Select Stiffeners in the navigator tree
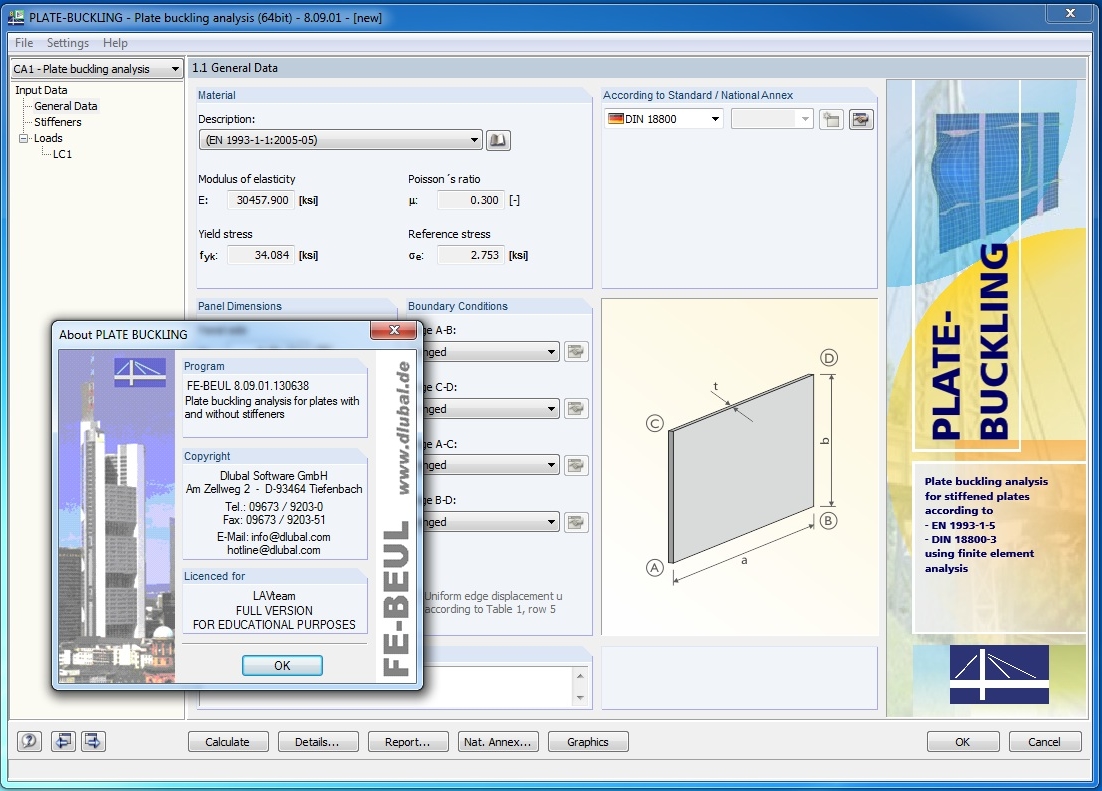The width and height of the screenshot is (1102, 791). click(58, 122)
